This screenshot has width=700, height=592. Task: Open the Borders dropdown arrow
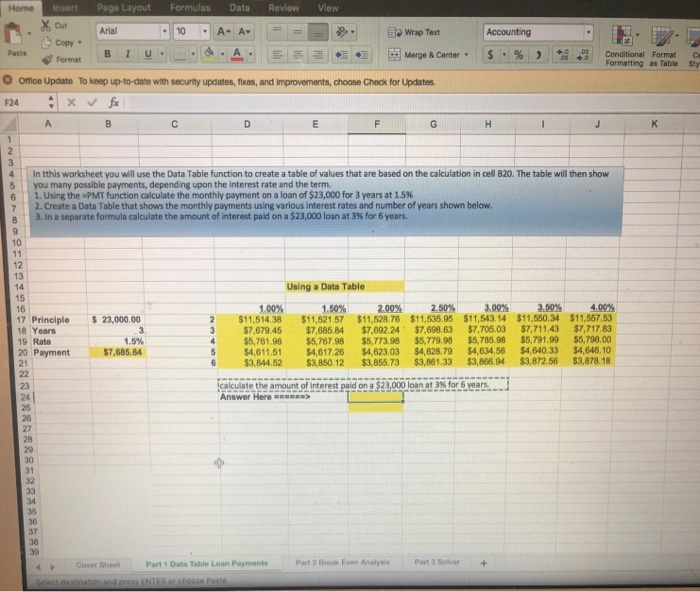(x=193, y=54)
